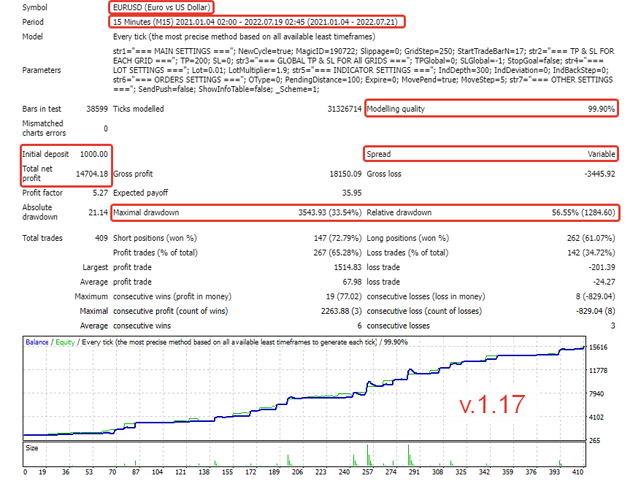Click Maximal drawdown value 3543.93 (33.54%)
The width and height of the screenshot is (640, 480).
point(330,213)
